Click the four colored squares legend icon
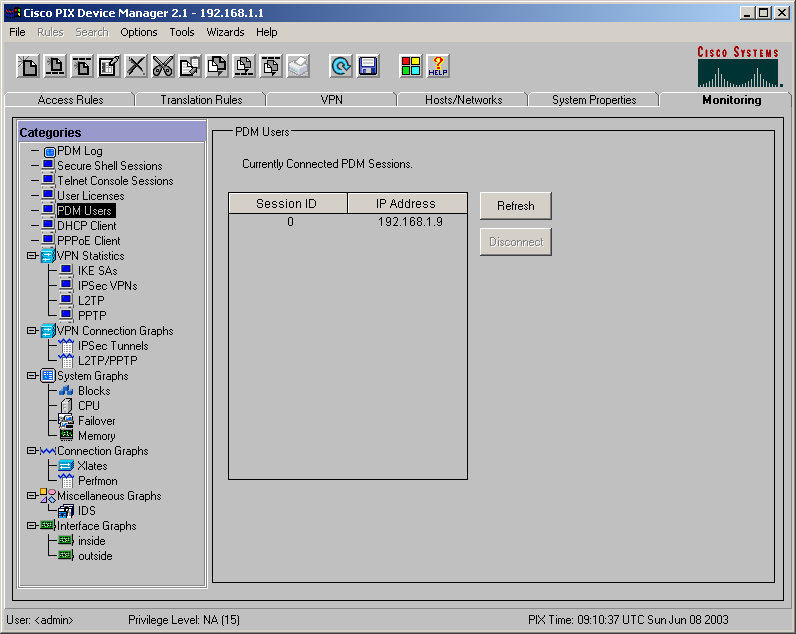 click(x=411, y=66)
